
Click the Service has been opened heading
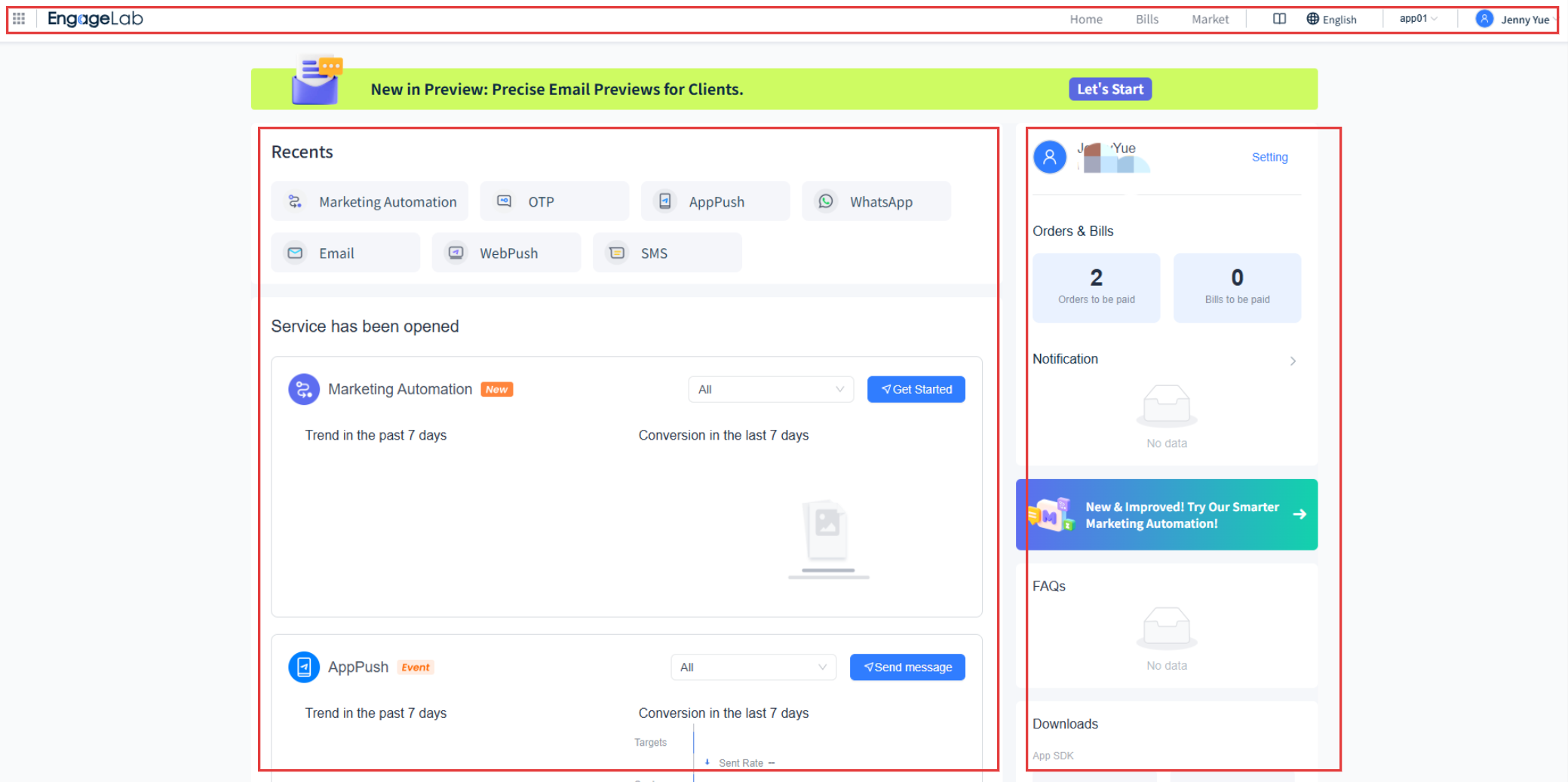coord(365,327)
